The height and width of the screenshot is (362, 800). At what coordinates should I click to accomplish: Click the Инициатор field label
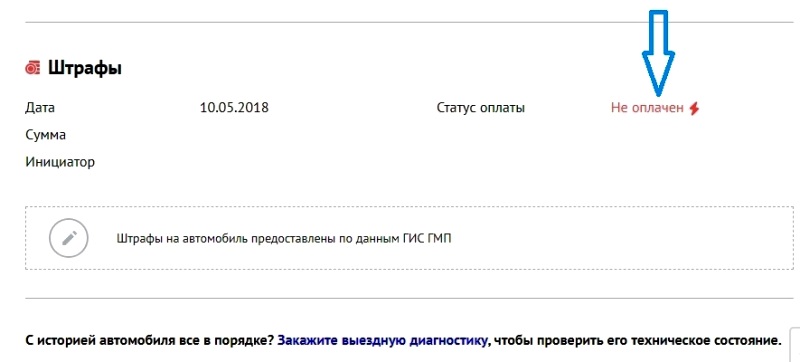pos(60,163)
